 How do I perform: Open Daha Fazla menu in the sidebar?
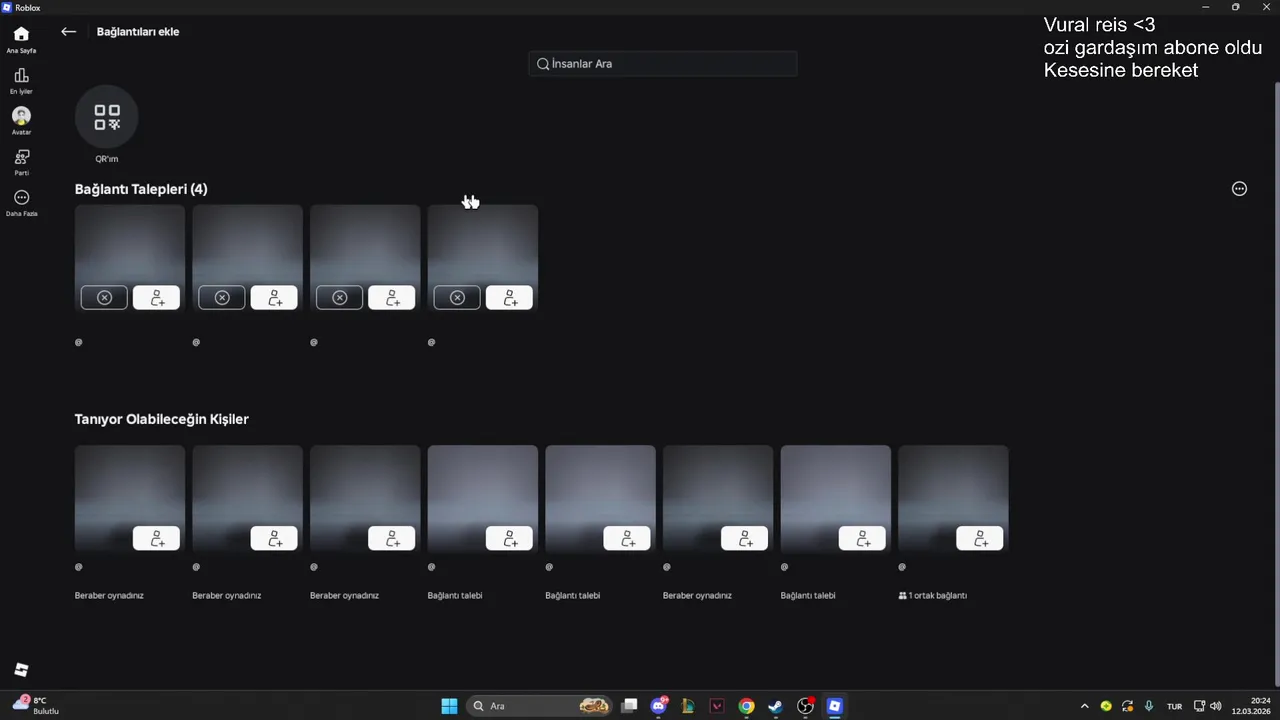tap(21, 204)
